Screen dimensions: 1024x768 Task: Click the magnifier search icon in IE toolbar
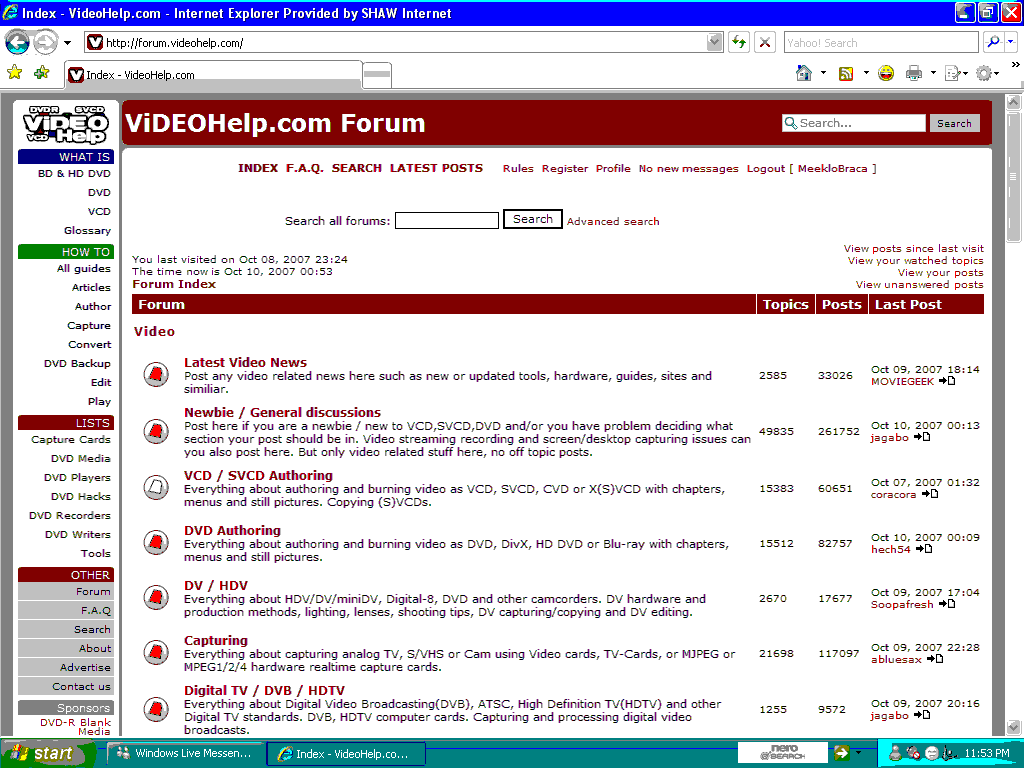[x=993, y=42]
